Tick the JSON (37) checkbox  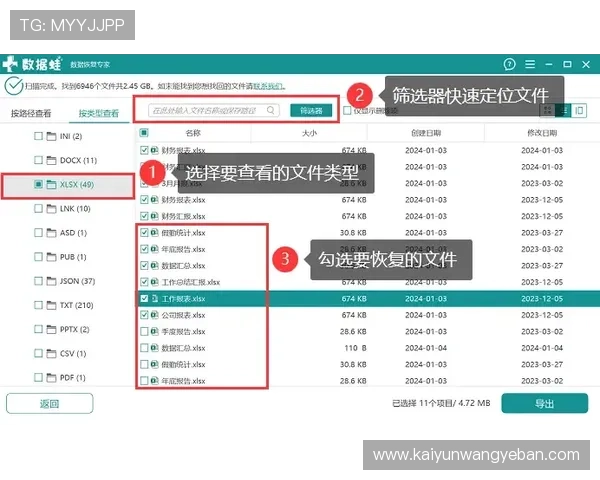tap(38, 281)
